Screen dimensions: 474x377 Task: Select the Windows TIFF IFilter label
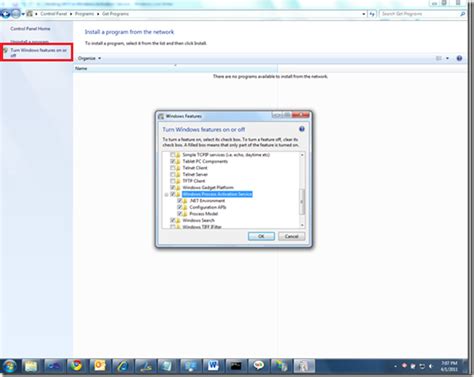pyautogui.click(x=202, y=227)
